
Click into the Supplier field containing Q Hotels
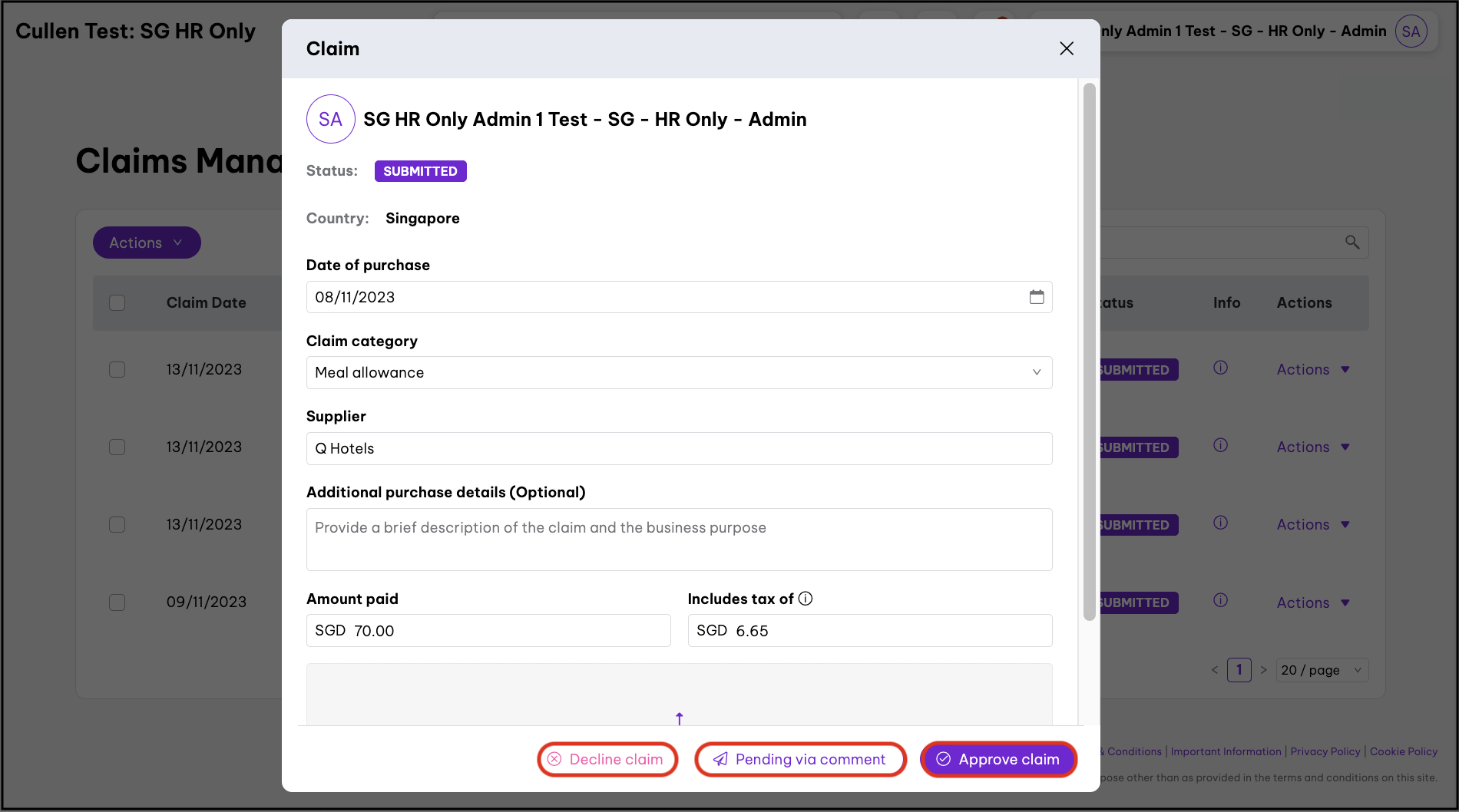point(679,448)
